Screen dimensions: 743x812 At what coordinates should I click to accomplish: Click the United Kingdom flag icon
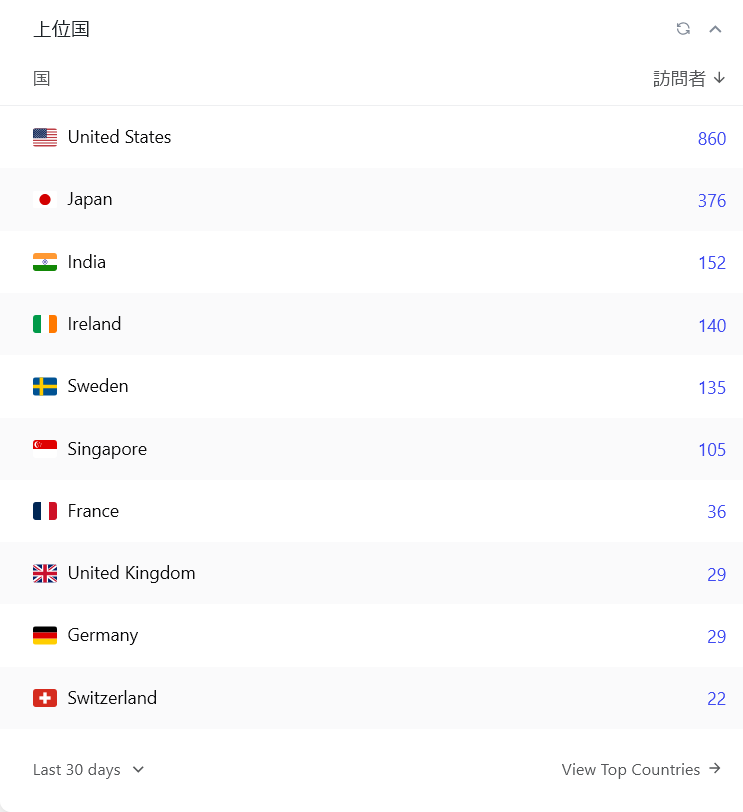(45, 574)
